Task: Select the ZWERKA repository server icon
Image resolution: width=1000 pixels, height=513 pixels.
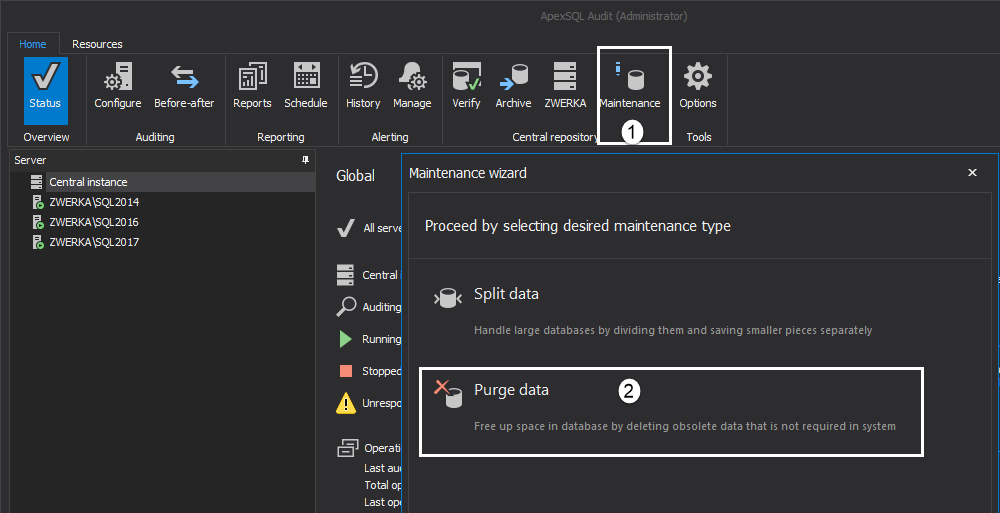Action: pos(565,86)
